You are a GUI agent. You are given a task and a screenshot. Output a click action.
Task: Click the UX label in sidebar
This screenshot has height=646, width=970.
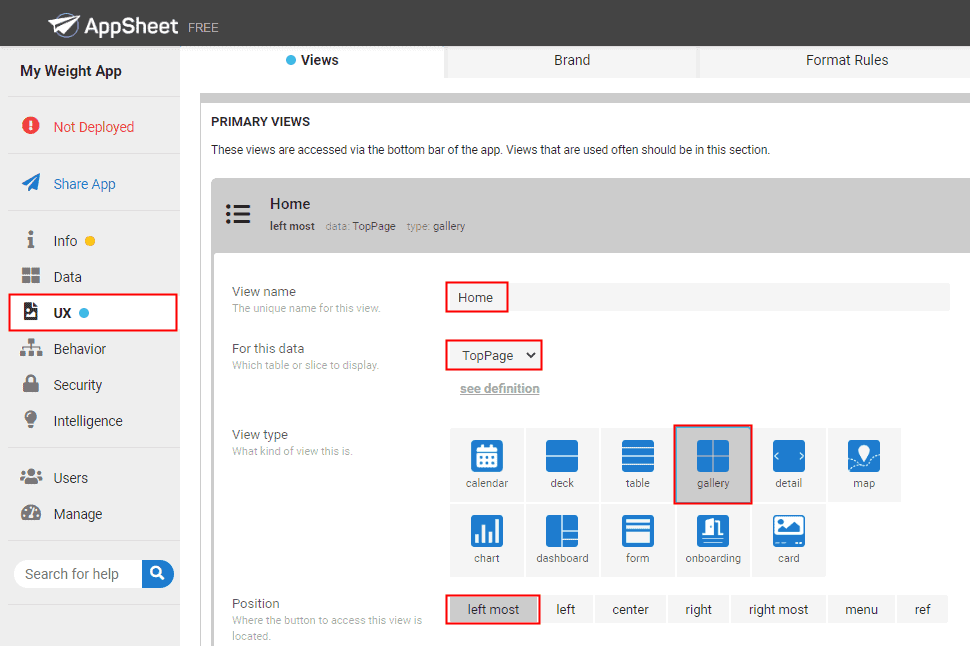click(62, 312)
